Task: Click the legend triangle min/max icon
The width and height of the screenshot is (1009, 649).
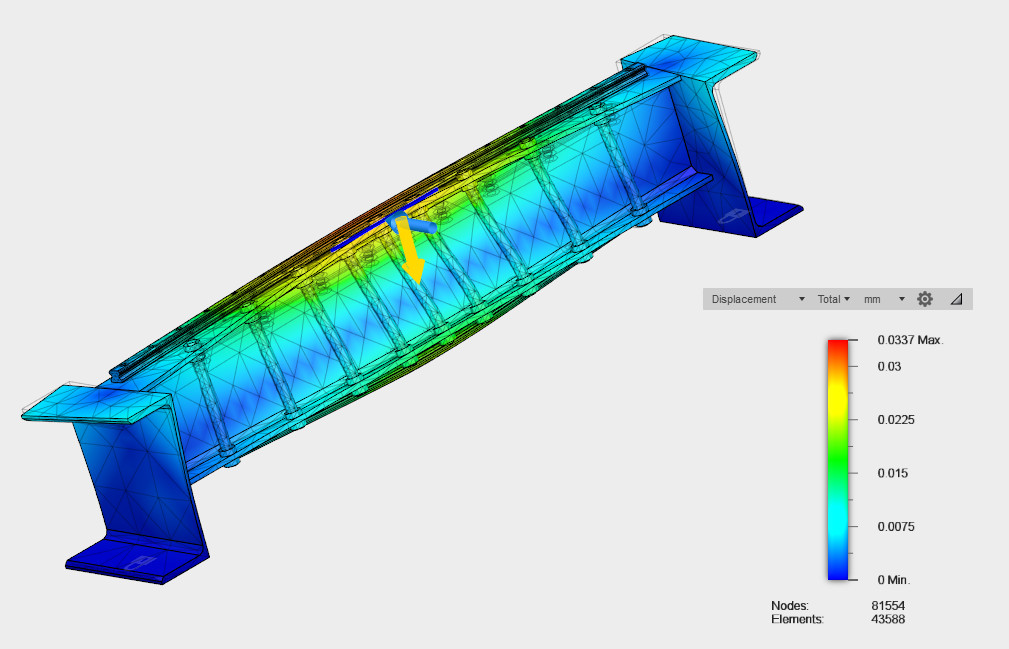Action: pos(956,299)
